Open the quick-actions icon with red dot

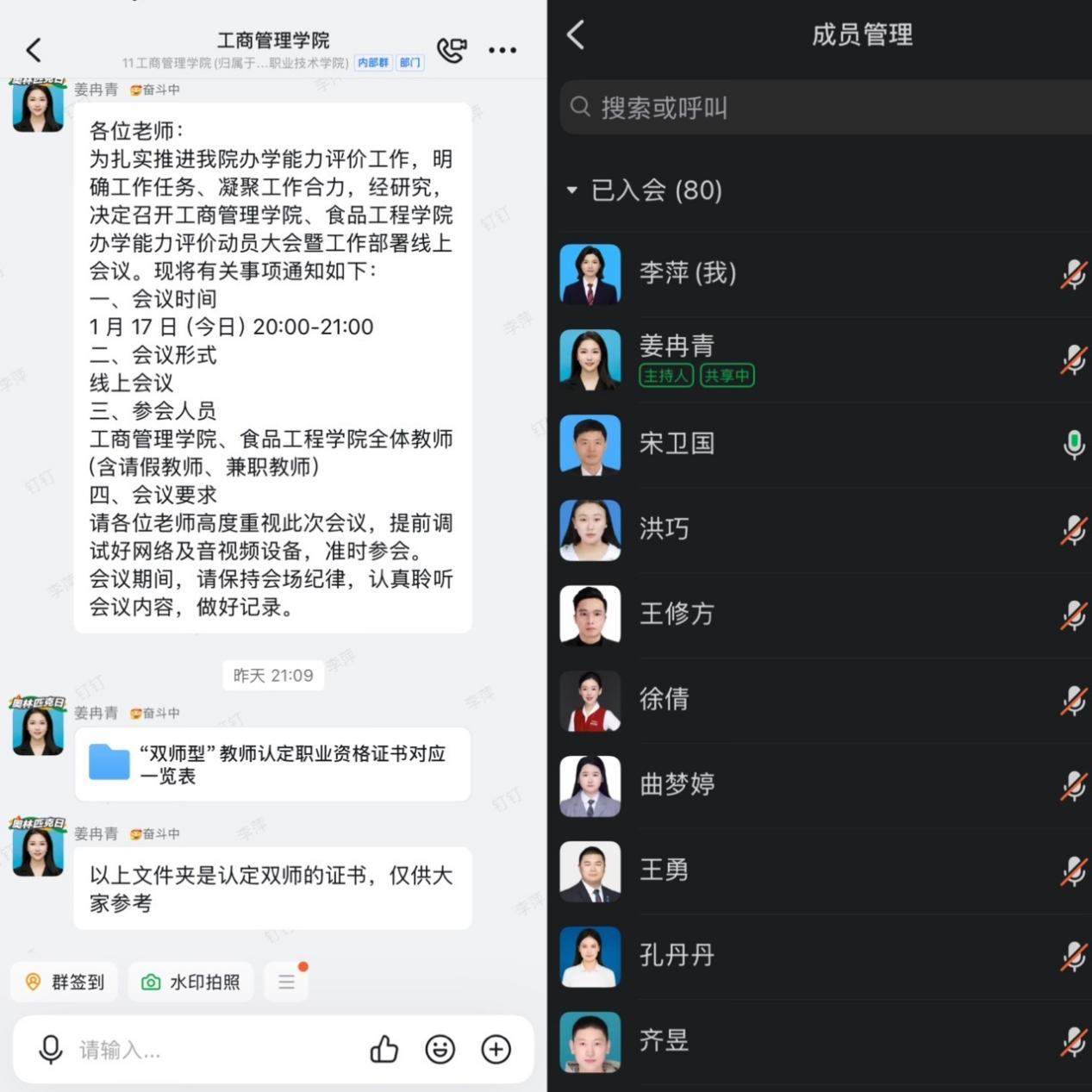[x=286, y=981]
